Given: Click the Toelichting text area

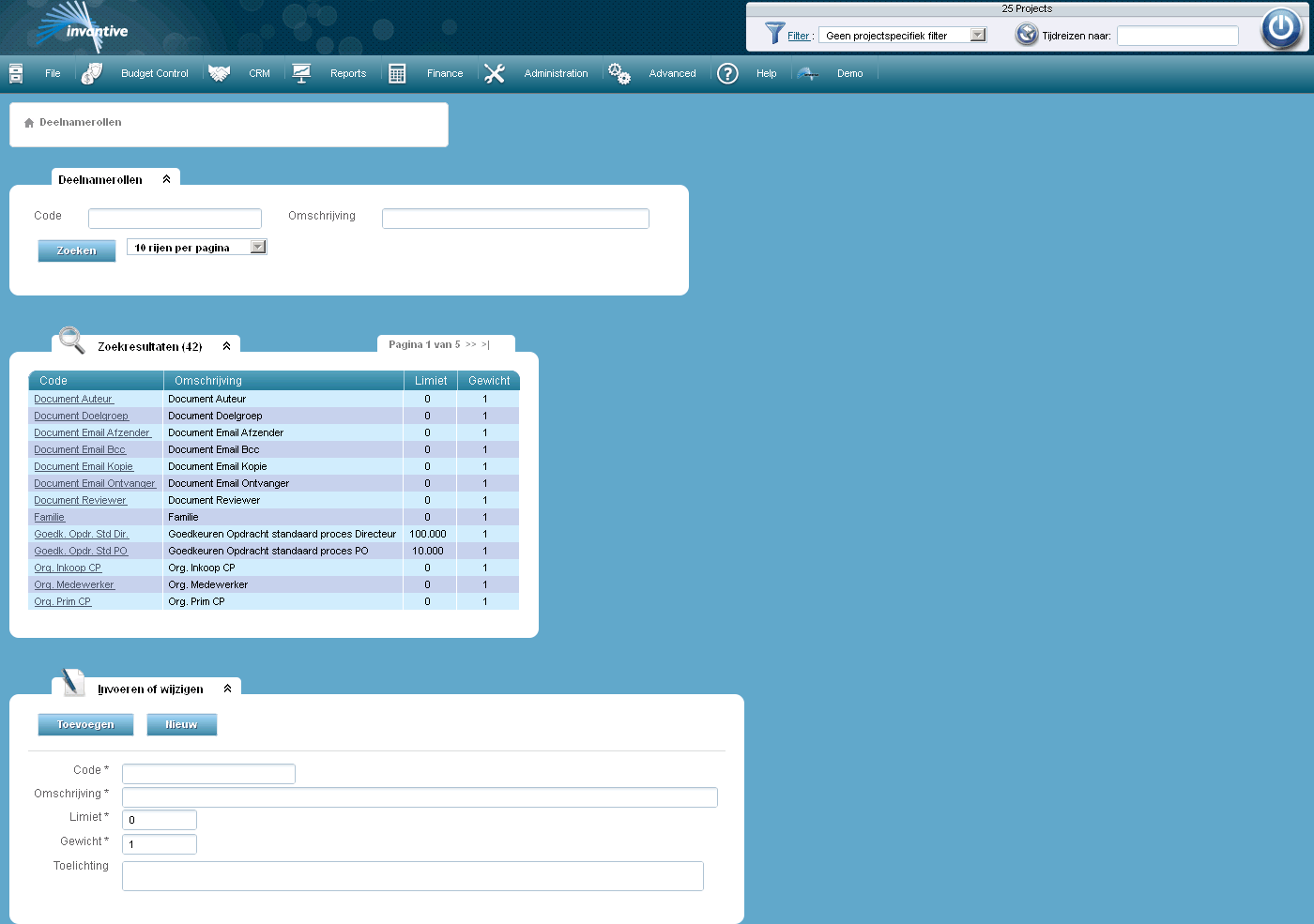Looking at the screenshot, I should point(413,876).
